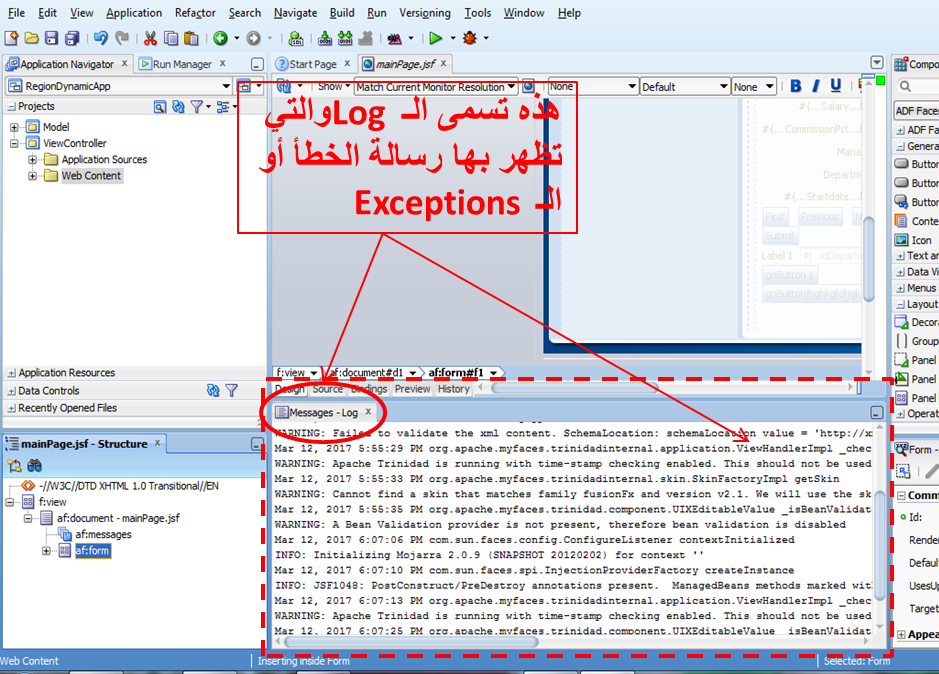This screenshot has height=674, width=939.
Task: Toggle Underline formatting in editor toolbar
Action: point(836,87)
